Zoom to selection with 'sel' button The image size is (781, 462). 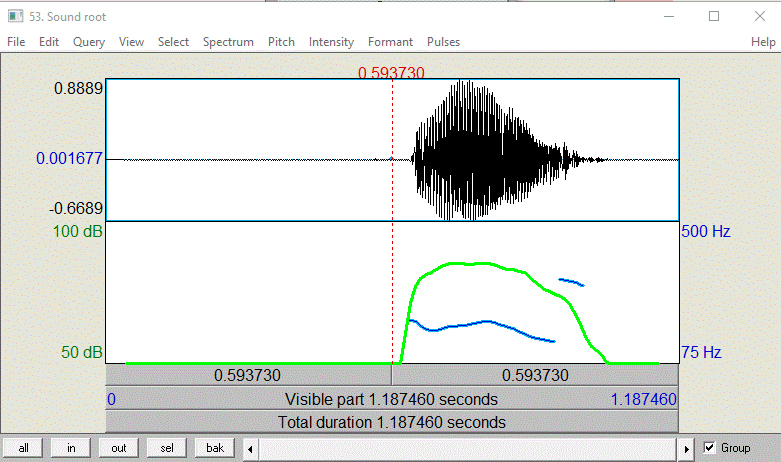pos(166,448)
